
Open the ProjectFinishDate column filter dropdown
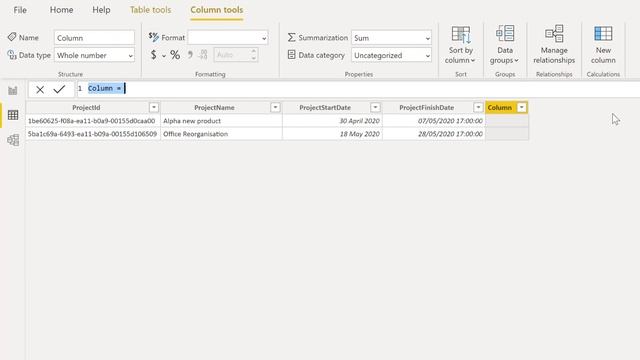(x=478, y=107)
